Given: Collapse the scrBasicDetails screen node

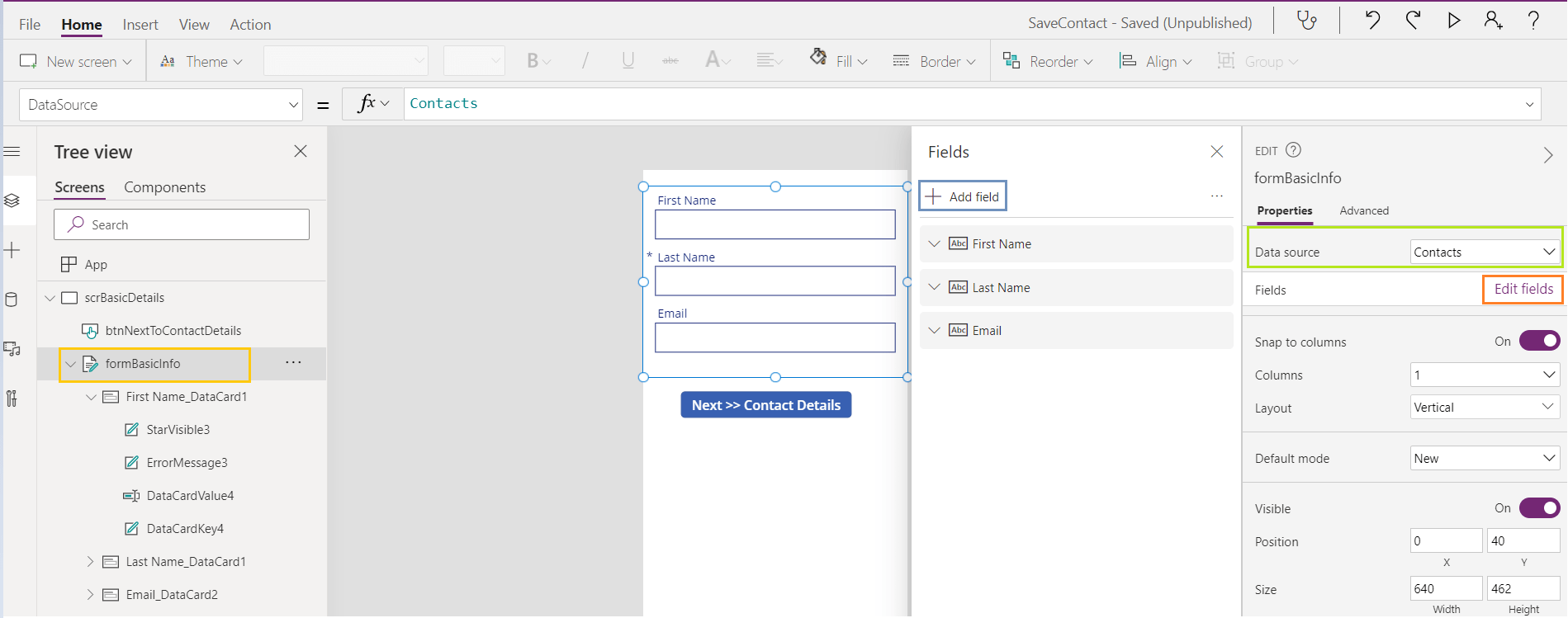Looking at the screenshot, I should (50, 298).
